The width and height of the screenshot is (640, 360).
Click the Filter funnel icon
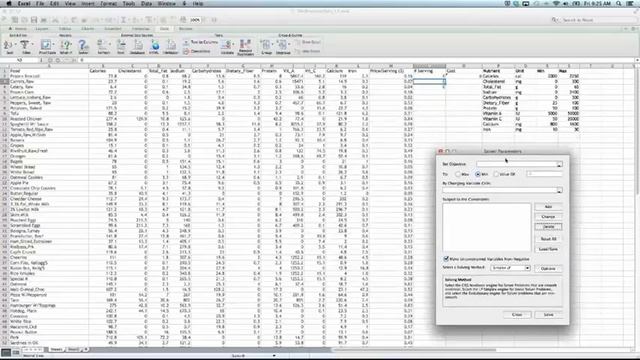(24, 45)
